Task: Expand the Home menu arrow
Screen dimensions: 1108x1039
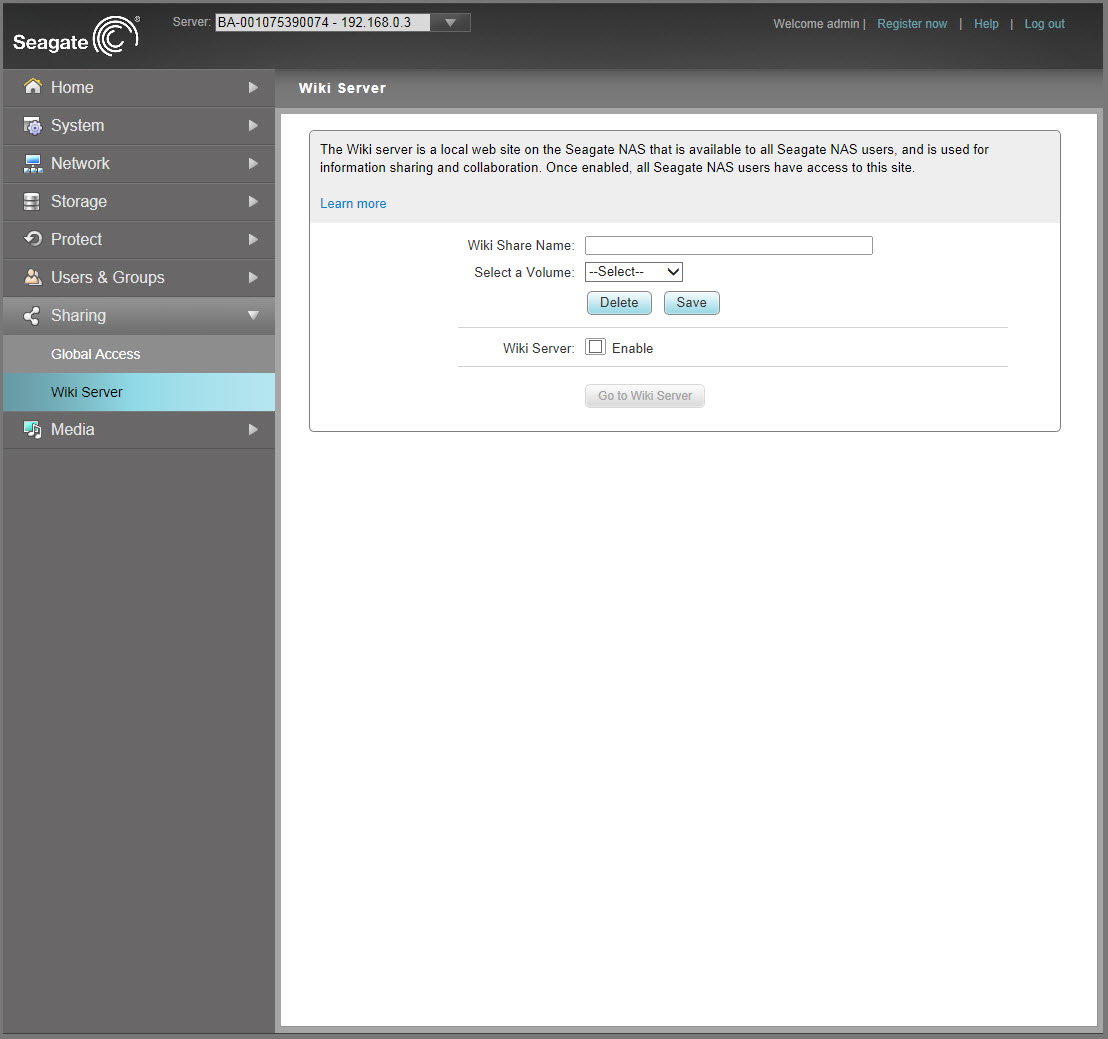Action: (253, 88)
